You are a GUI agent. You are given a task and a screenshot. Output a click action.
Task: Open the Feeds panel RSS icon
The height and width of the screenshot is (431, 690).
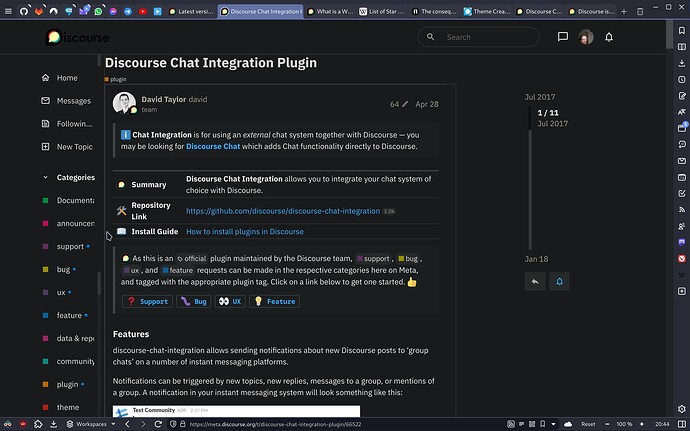click(682, 210)
